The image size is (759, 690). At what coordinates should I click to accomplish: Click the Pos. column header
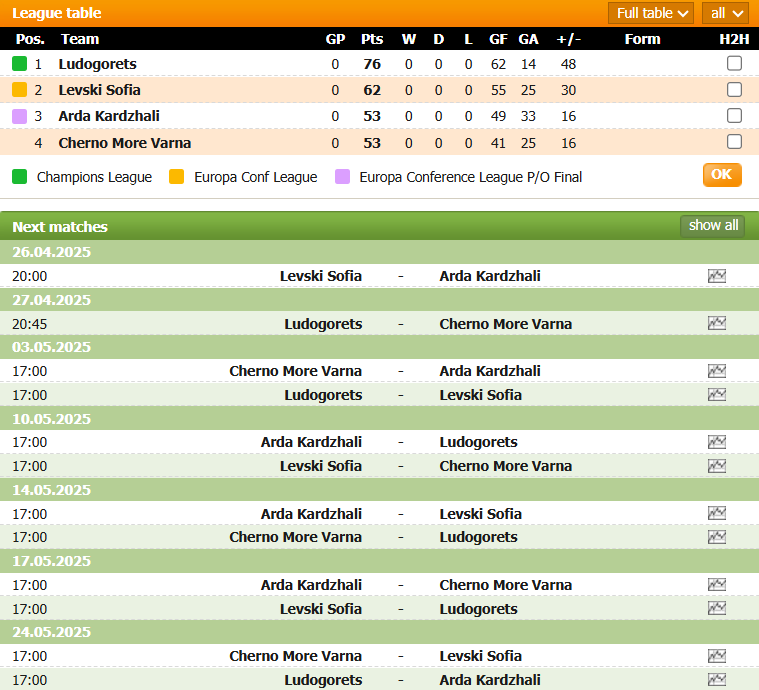tap(30, 39)
